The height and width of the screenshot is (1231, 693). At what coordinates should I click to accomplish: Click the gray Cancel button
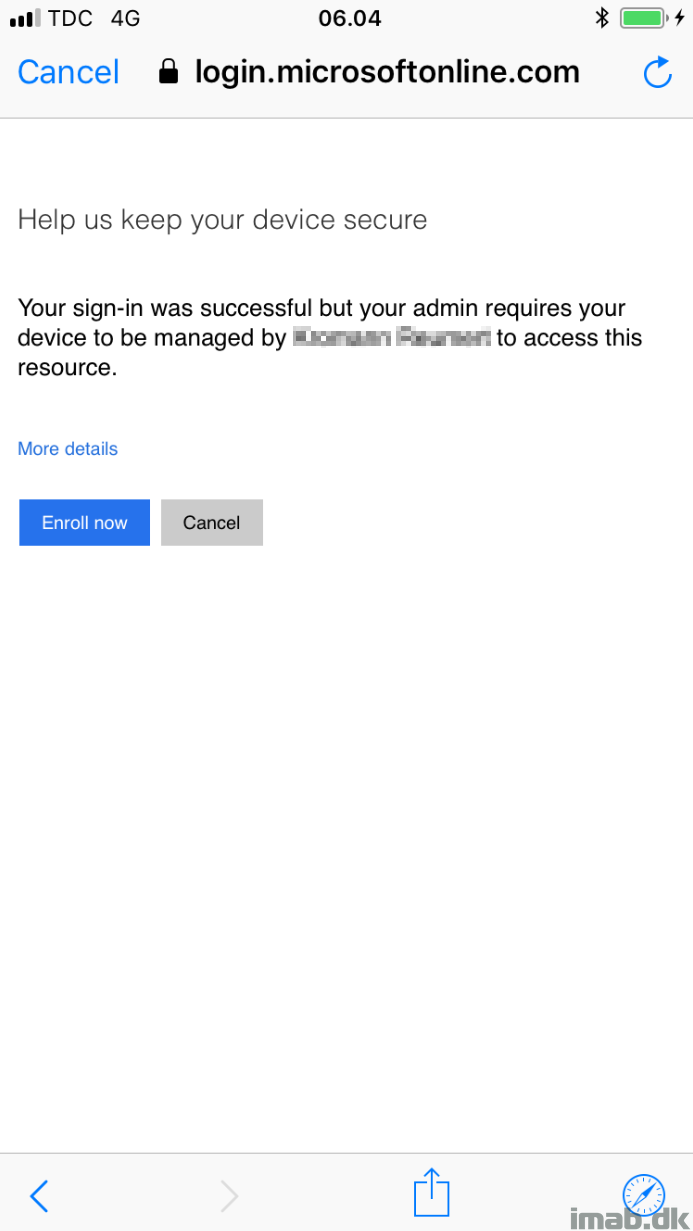pyautogui.click(x=212, y=522)
